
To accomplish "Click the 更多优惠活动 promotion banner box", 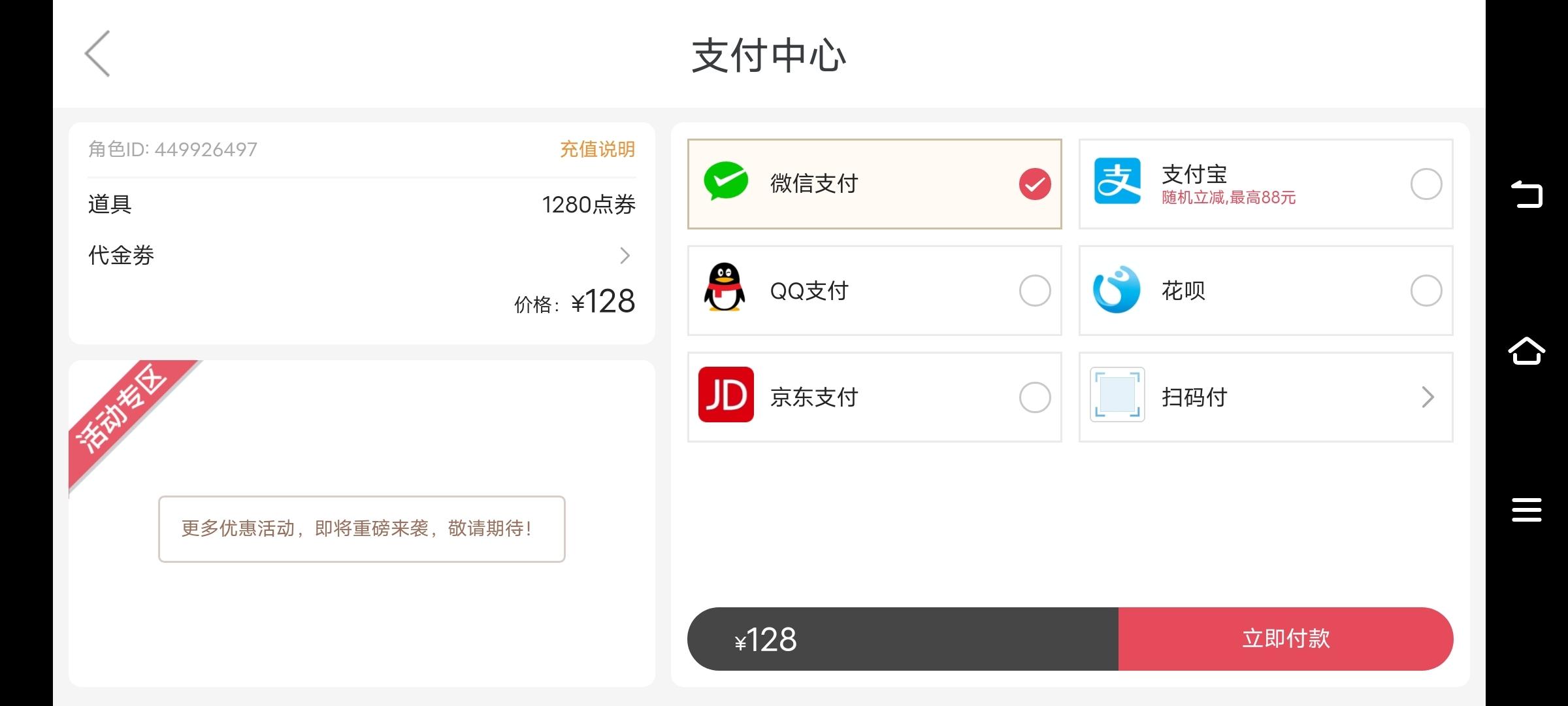I will click(361, 529).
